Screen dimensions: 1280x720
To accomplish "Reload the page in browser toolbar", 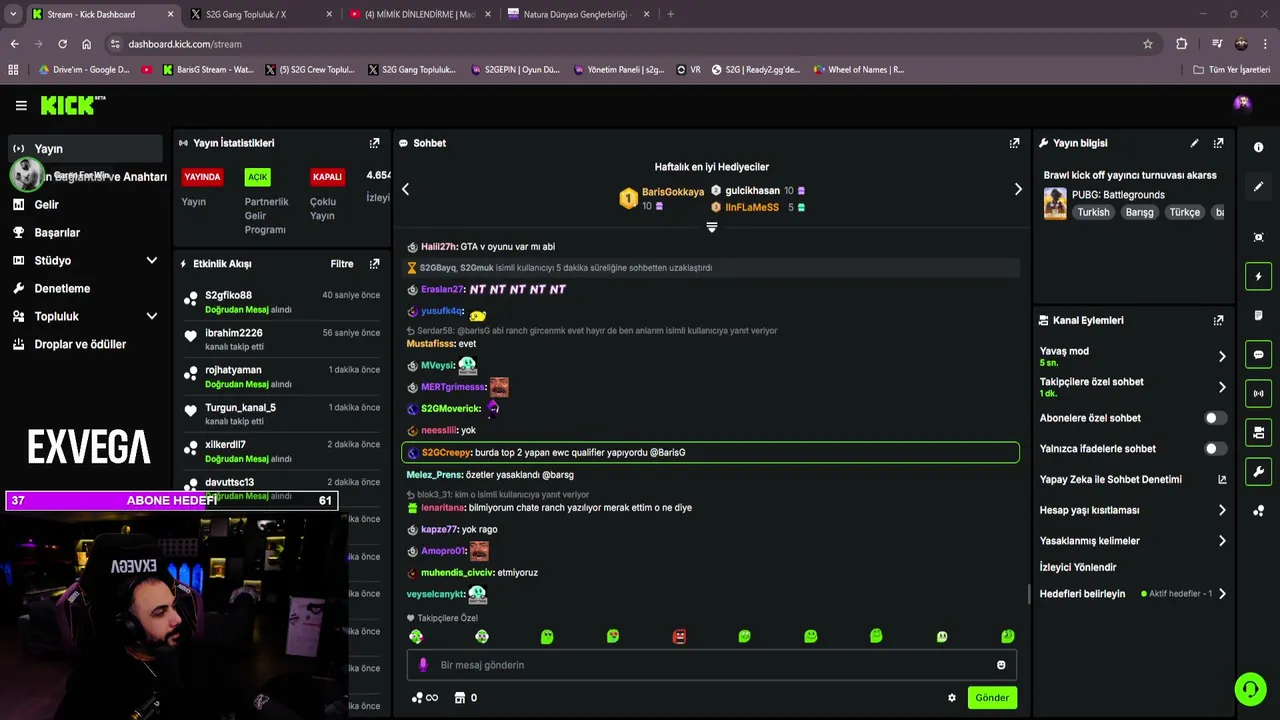I will pyautogui.click(x=62, y=44).
